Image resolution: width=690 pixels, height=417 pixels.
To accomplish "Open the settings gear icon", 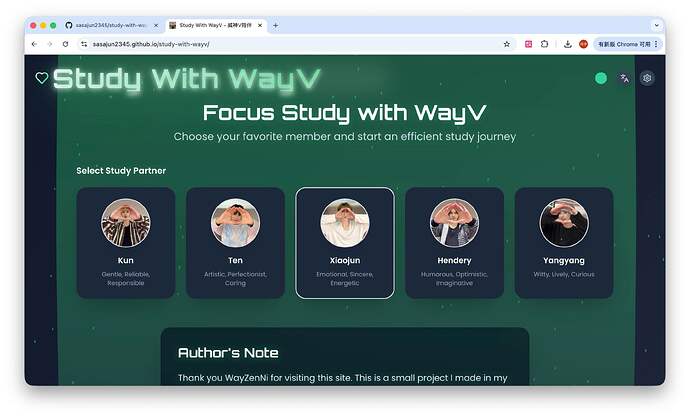I will coord(647,78).
